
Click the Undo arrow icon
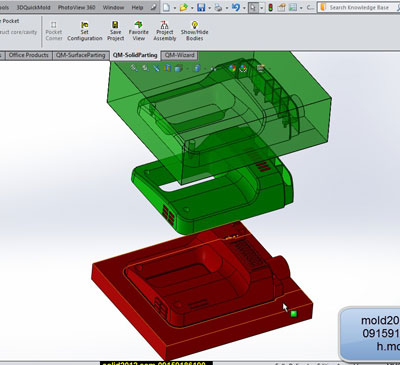point(236,7)
